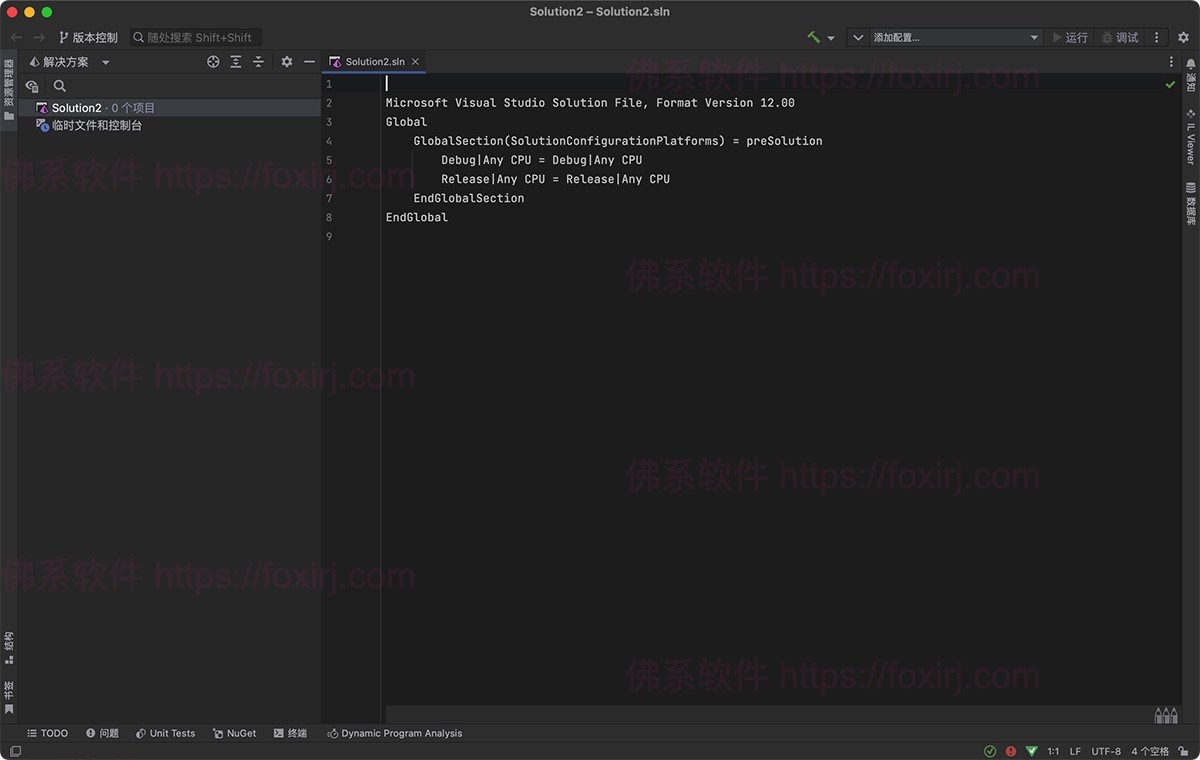Click the 调试 (Debug) button

[x=1120, y=37]
